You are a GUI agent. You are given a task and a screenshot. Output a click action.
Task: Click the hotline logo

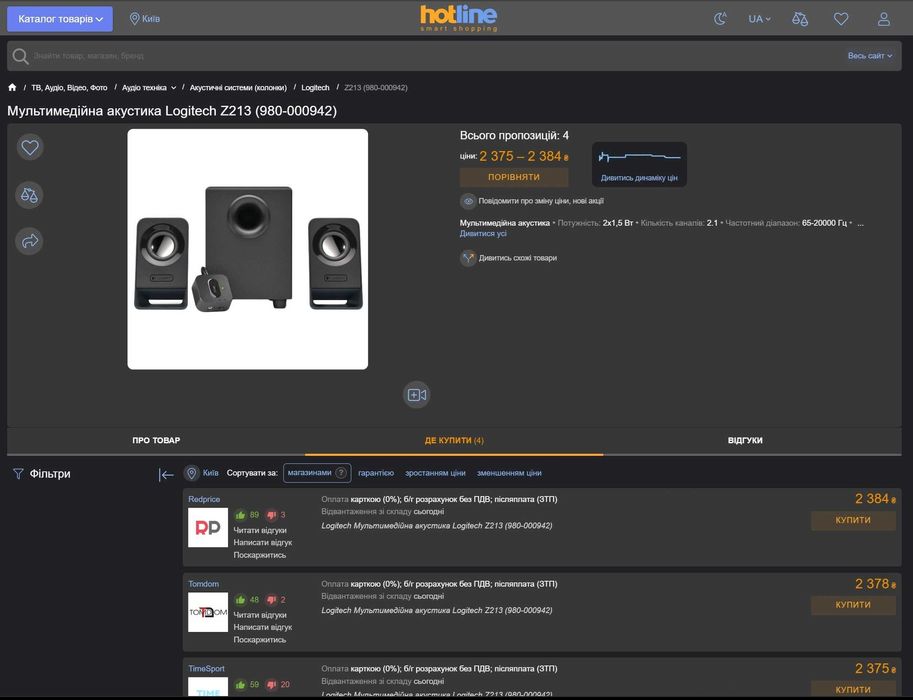459,18
